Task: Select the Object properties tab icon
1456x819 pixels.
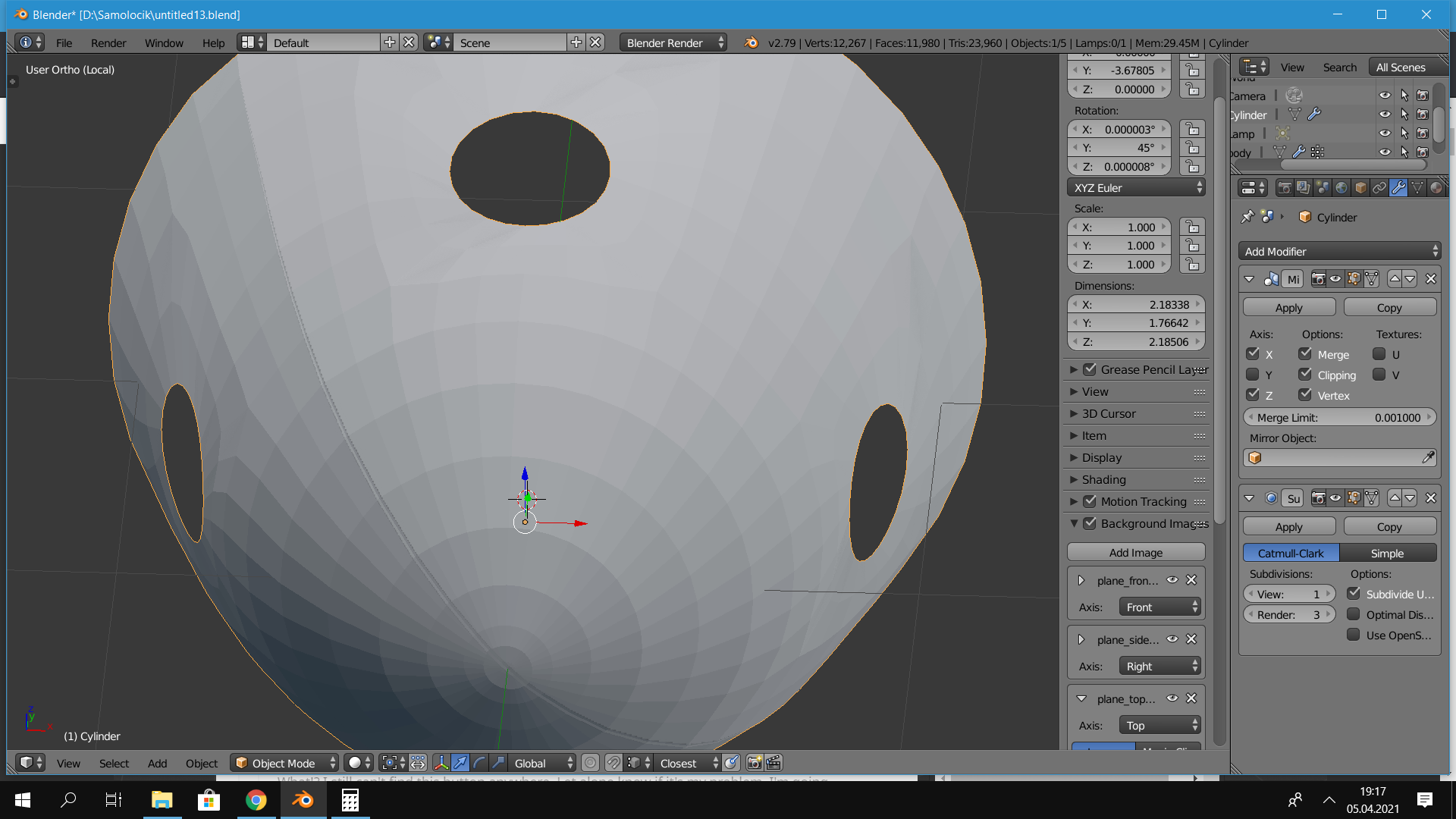Action: pos(1361,187)
